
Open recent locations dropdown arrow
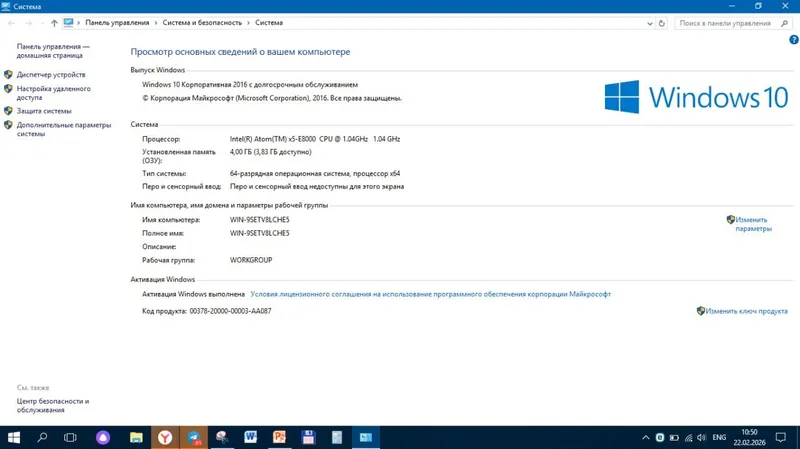42,23
